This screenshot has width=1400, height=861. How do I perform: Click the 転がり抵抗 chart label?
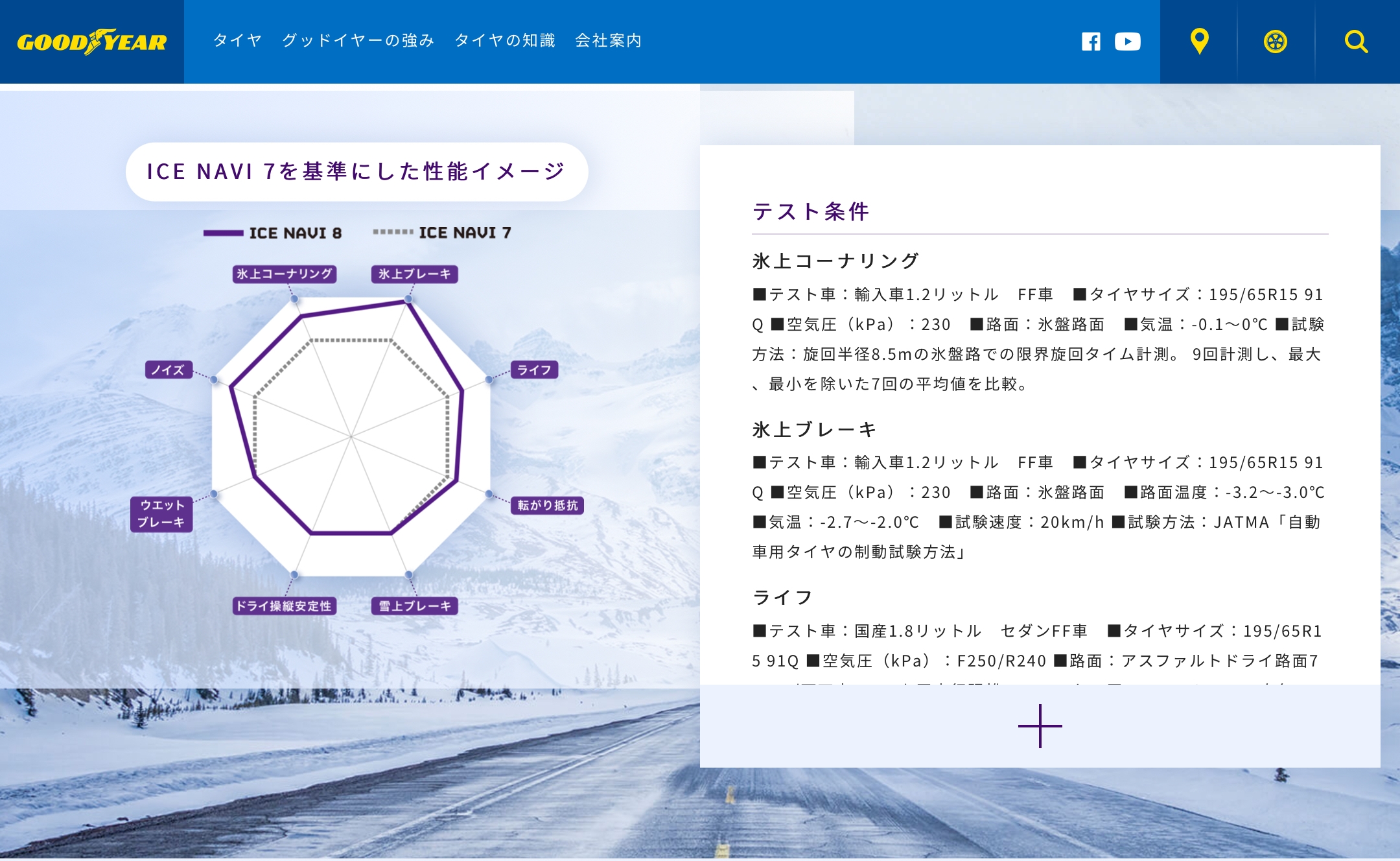[x=547, y=505]
